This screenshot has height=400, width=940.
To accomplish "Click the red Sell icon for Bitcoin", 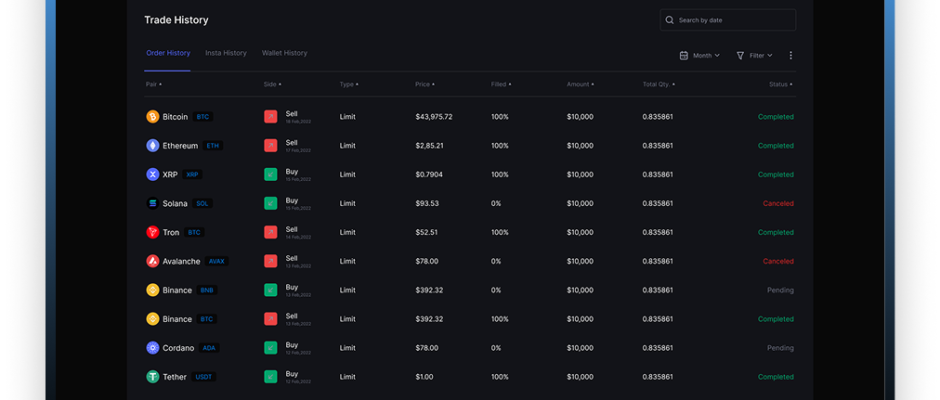I will coord(270,117).
